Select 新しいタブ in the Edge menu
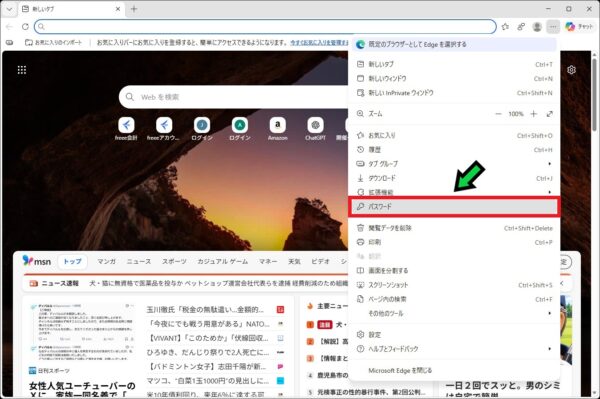 [x=454, y=64]
